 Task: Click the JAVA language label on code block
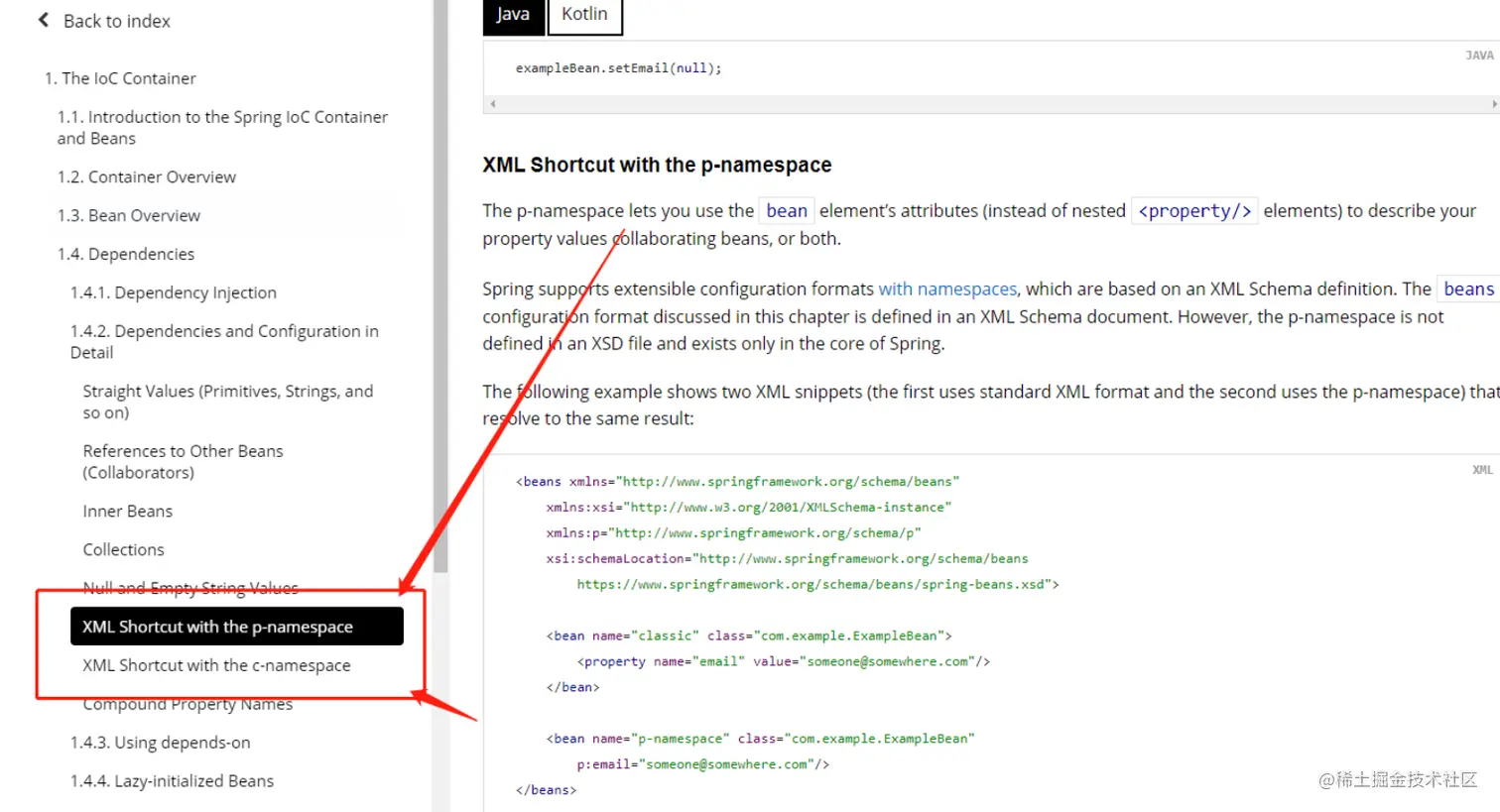pyautogui.click(x=1479, y=56)
